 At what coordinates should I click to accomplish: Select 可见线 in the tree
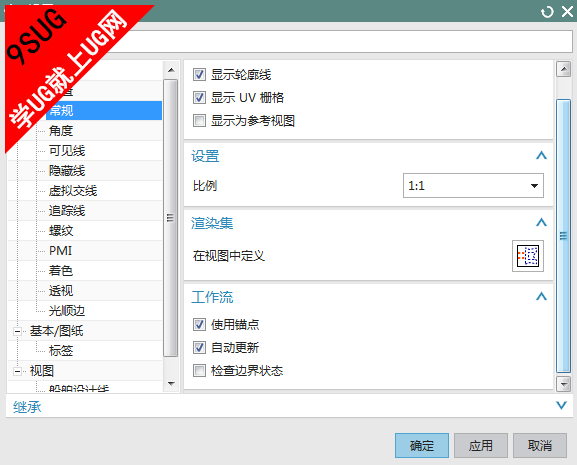(x=67, y=150)
